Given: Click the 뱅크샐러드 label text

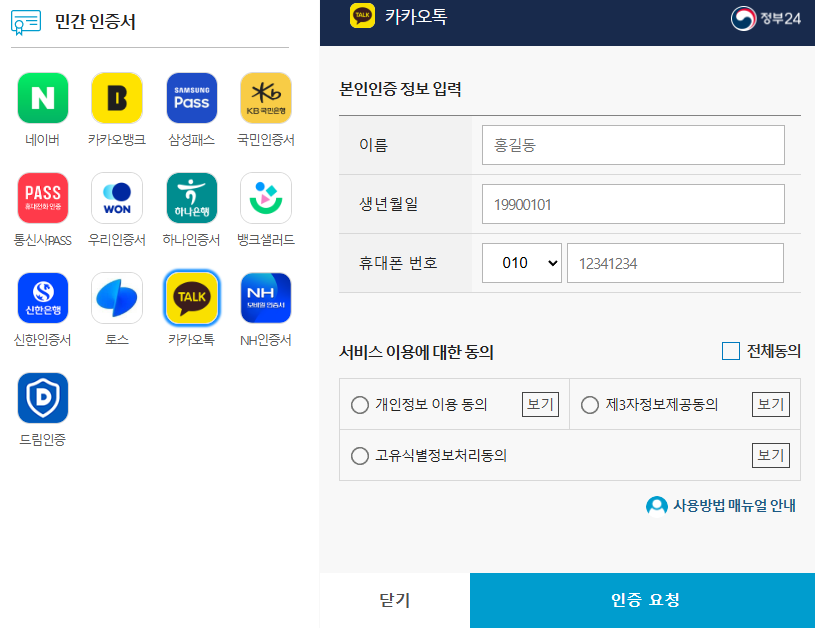Looking at the screenshot, I should pyautogui.click(x=266, y=240).
